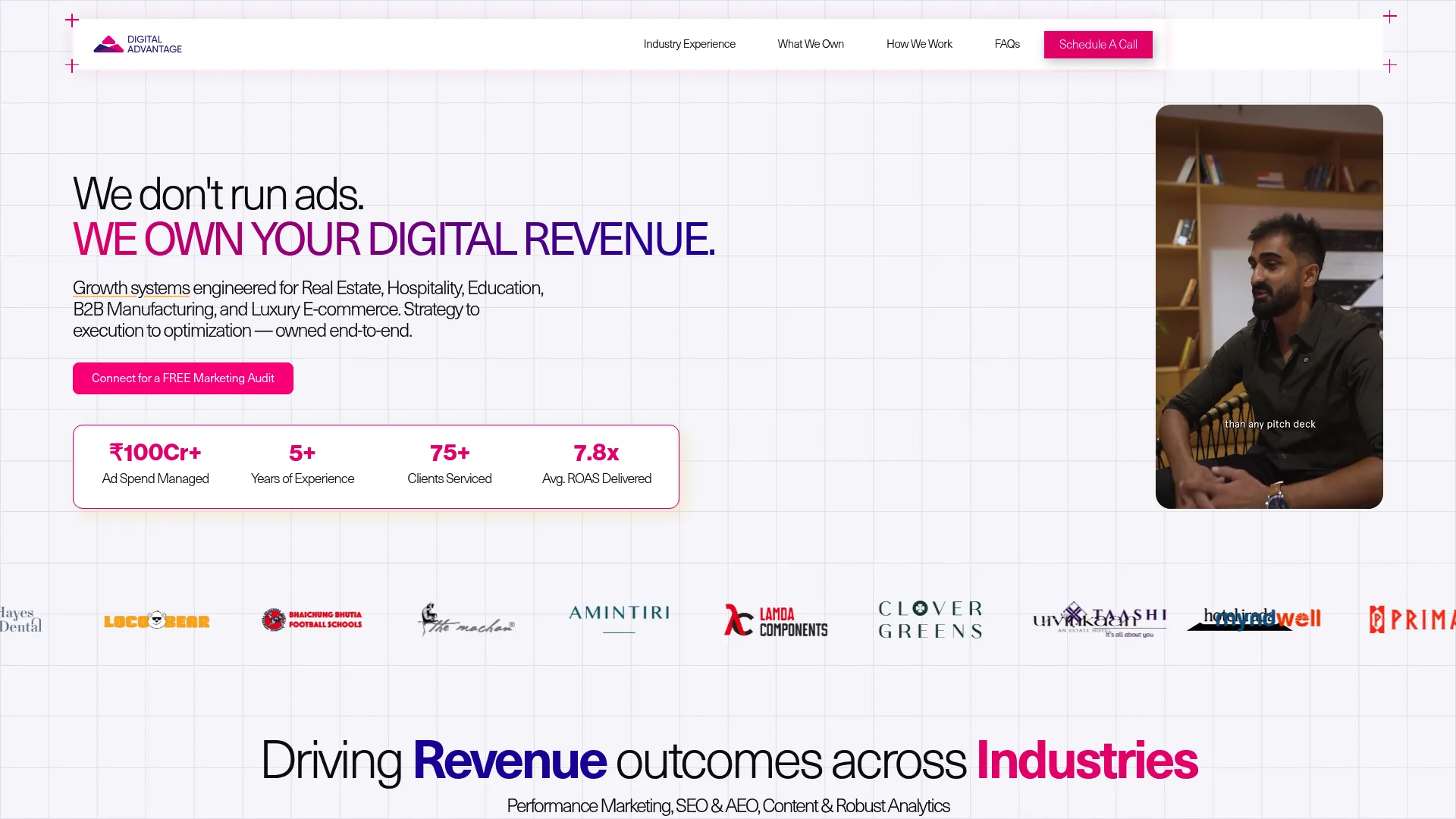1456x819 pixels.
Task: Click the Growth systems underlined text
Action: click(x=131, y=288)
